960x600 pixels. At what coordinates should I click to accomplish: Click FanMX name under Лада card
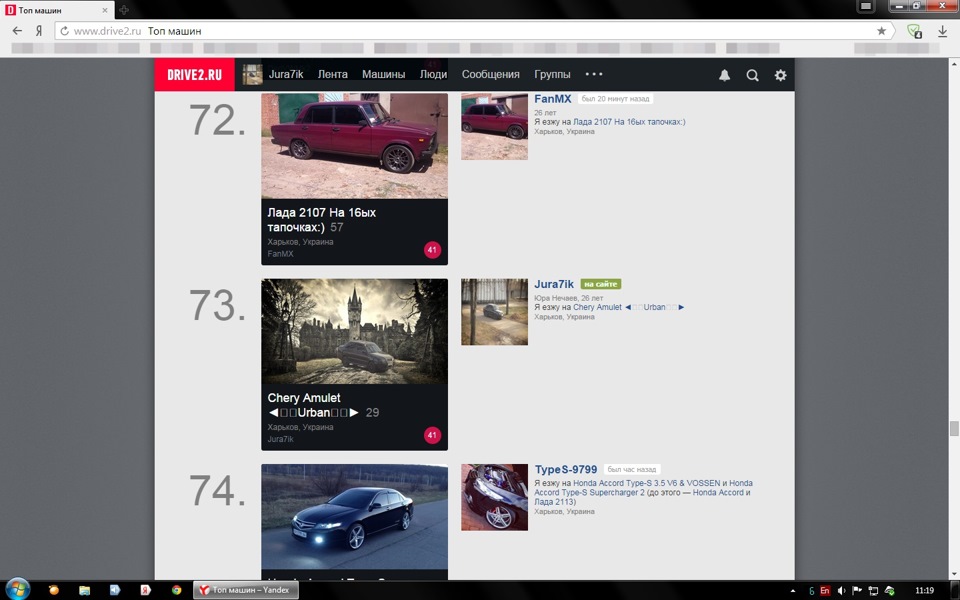(280, 253)
